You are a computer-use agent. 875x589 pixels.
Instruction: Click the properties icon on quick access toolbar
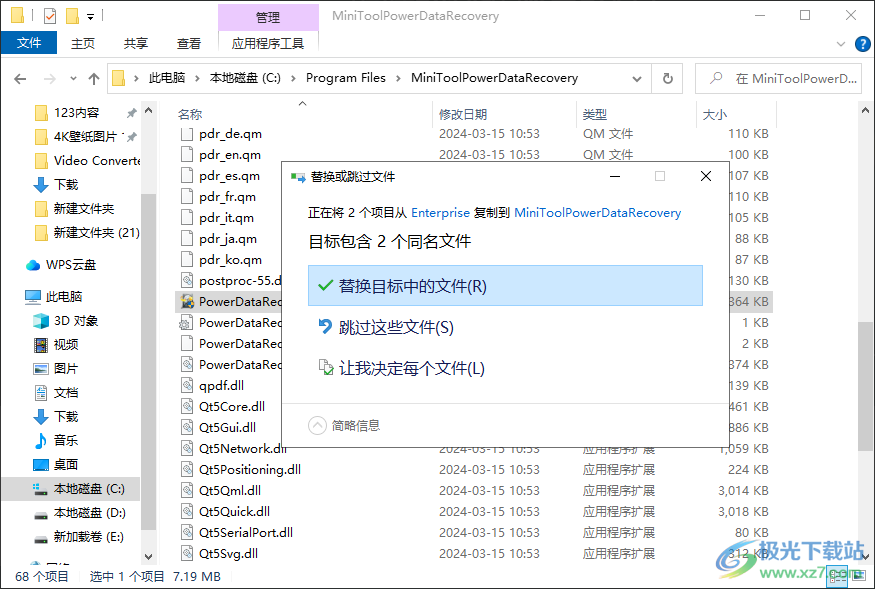pyautogui.click(x=48, y=15)
